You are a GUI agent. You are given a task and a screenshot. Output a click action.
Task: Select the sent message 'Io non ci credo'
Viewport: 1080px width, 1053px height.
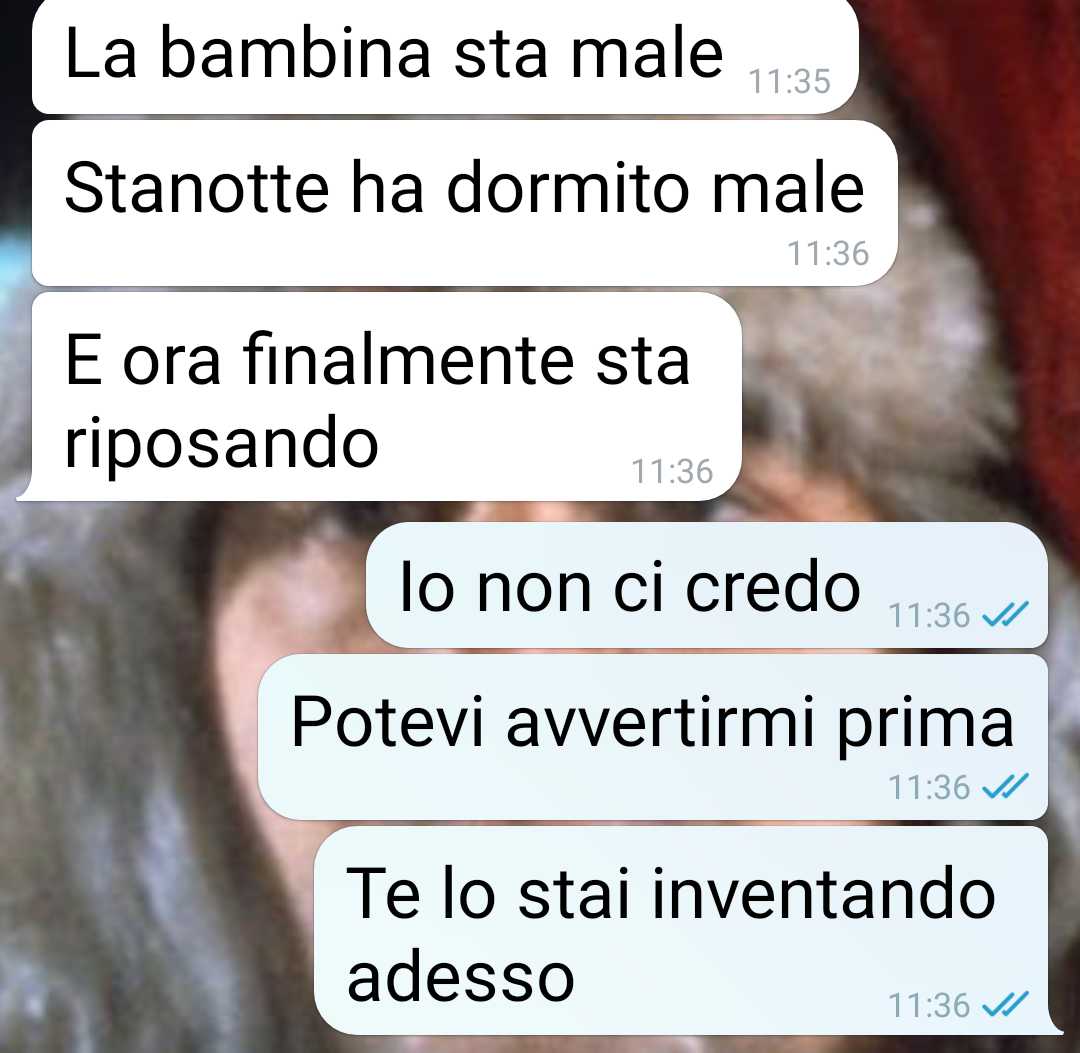pyautogui.click(x=707, y=585)
